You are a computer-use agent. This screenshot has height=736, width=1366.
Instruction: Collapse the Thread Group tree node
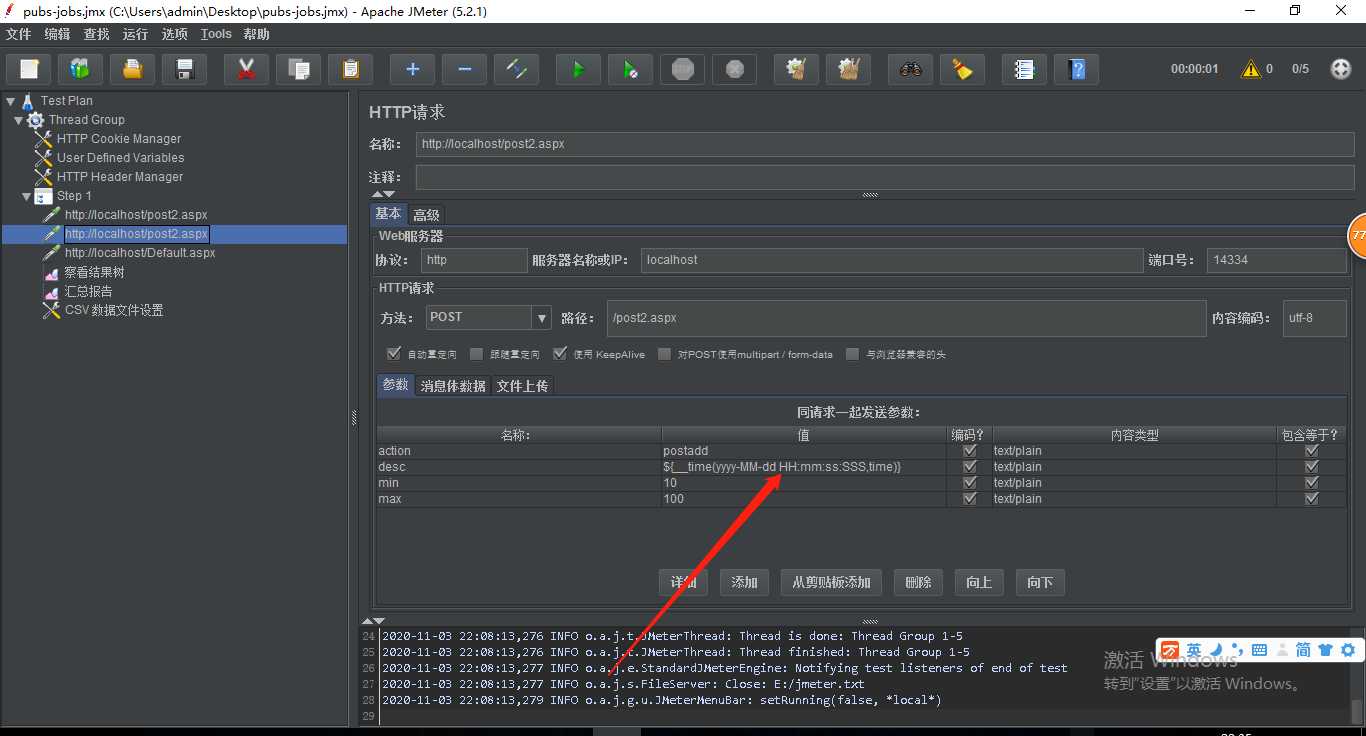click(x=19, y=120)
